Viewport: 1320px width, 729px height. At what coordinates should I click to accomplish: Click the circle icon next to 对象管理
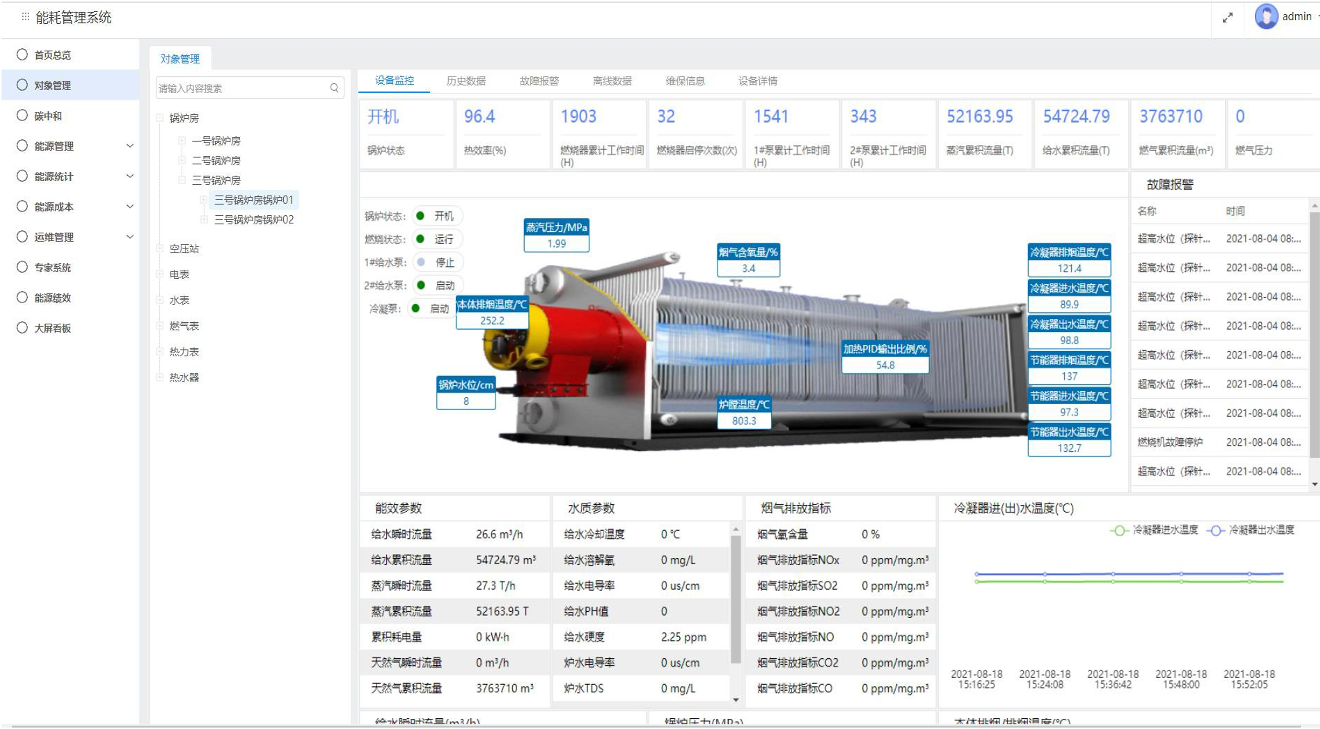point(22,85)
